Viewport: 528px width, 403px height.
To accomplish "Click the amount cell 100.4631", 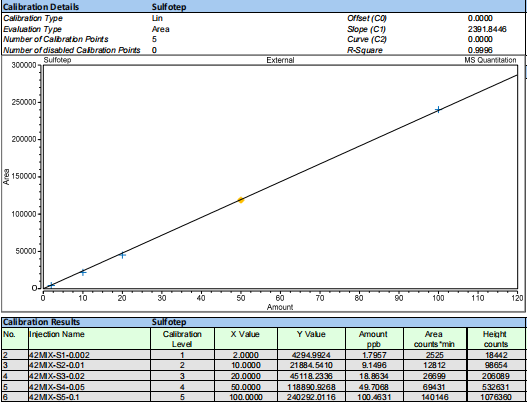I will click(x=374, y=398).
